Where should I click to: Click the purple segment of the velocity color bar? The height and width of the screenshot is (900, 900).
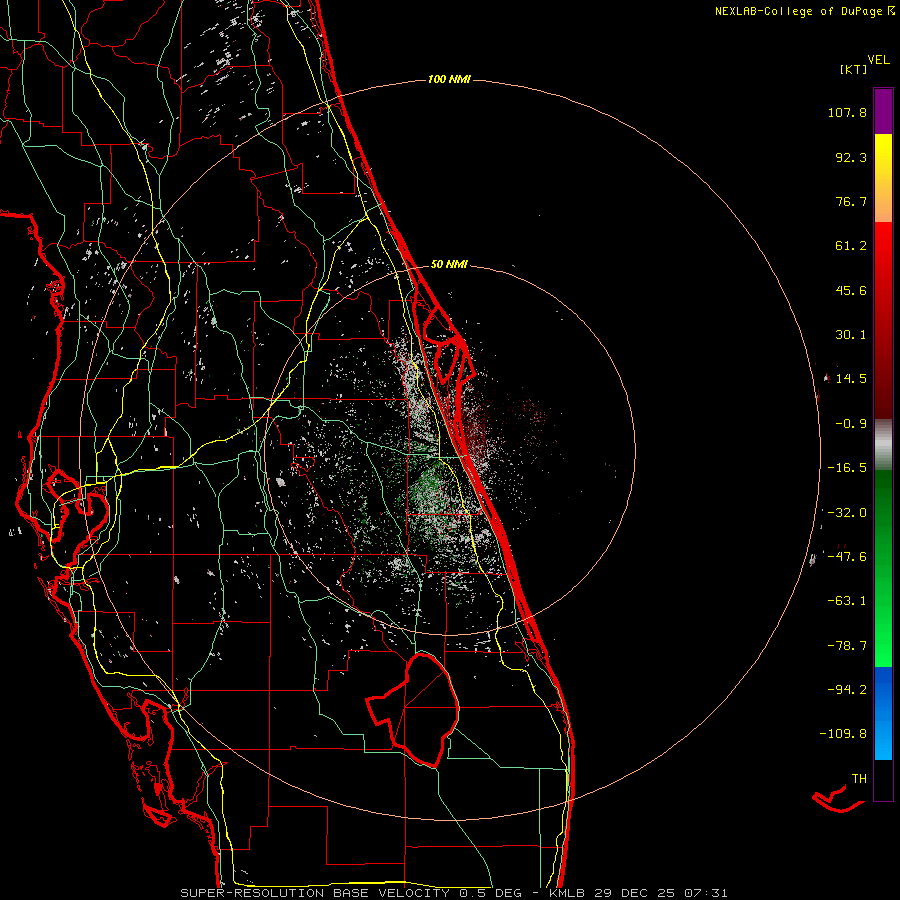click(883, 111)
